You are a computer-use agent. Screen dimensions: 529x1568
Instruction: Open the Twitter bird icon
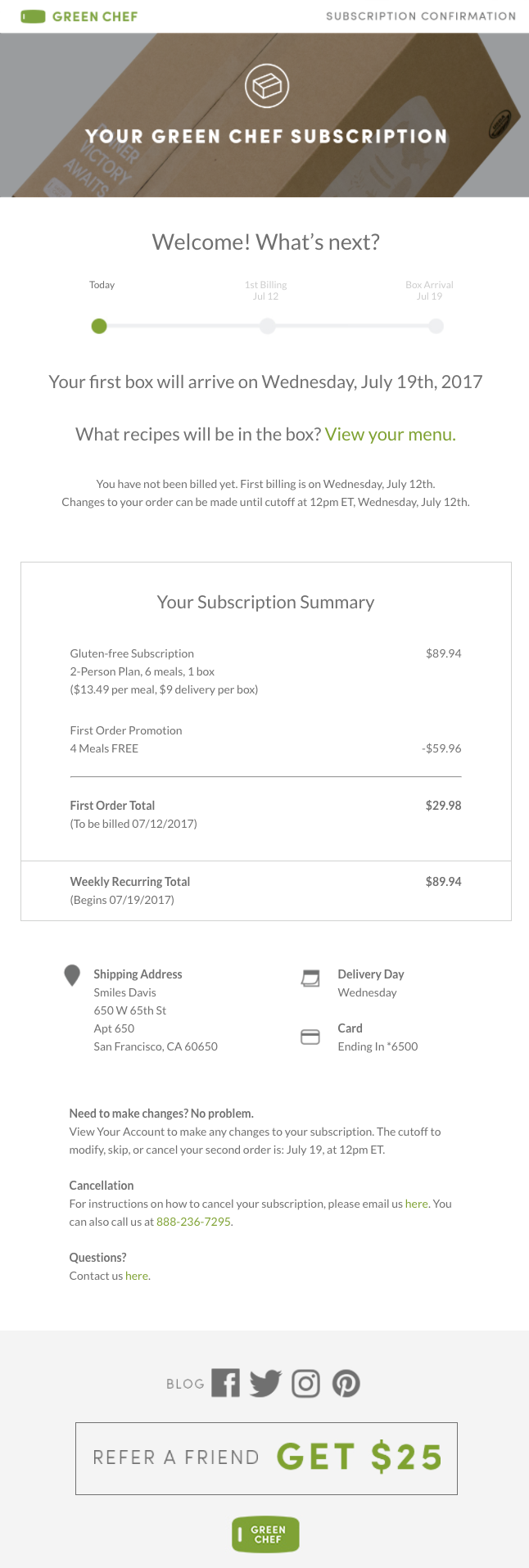(265, 1383)
